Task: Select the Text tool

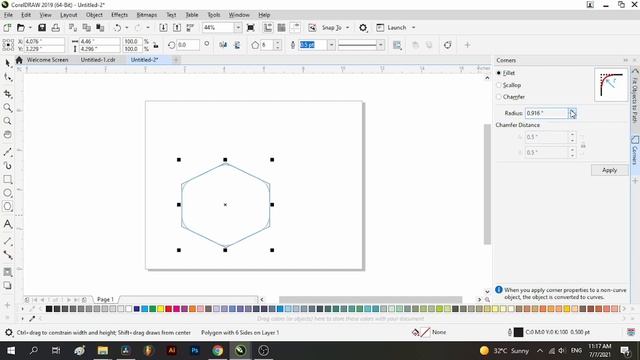Action: (x=7, y=224)
